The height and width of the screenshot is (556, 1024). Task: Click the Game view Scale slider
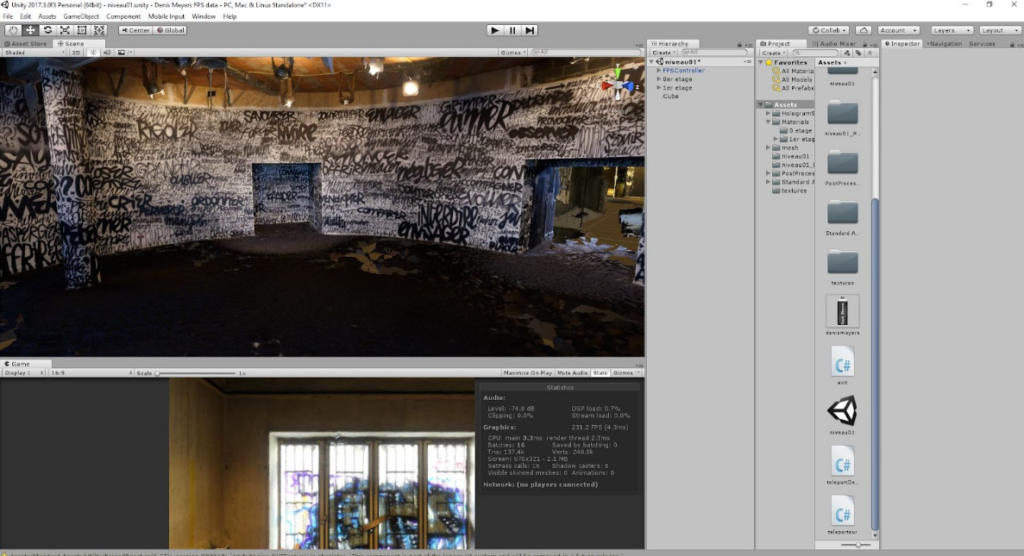click(x=196, y=373)
